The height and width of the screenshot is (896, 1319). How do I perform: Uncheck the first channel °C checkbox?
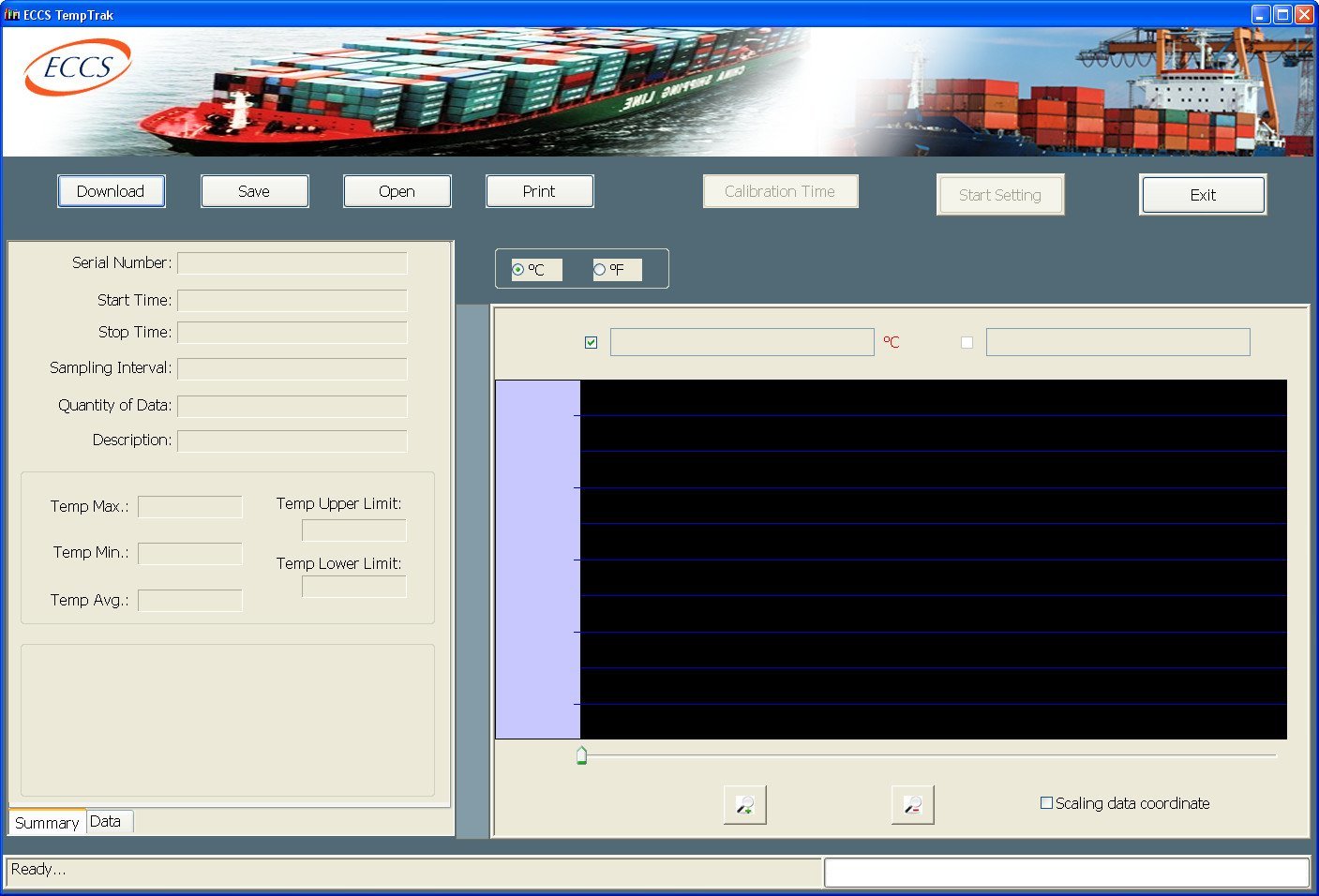pyautogui.click(x=591, y=342)
